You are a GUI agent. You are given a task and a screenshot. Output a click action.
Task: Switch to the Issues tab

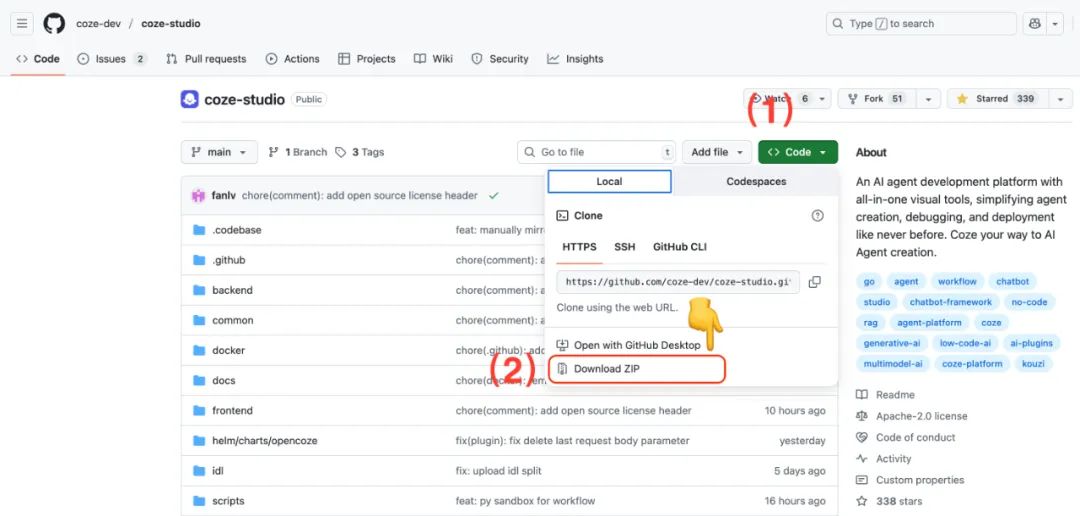[x=112, y=59]
